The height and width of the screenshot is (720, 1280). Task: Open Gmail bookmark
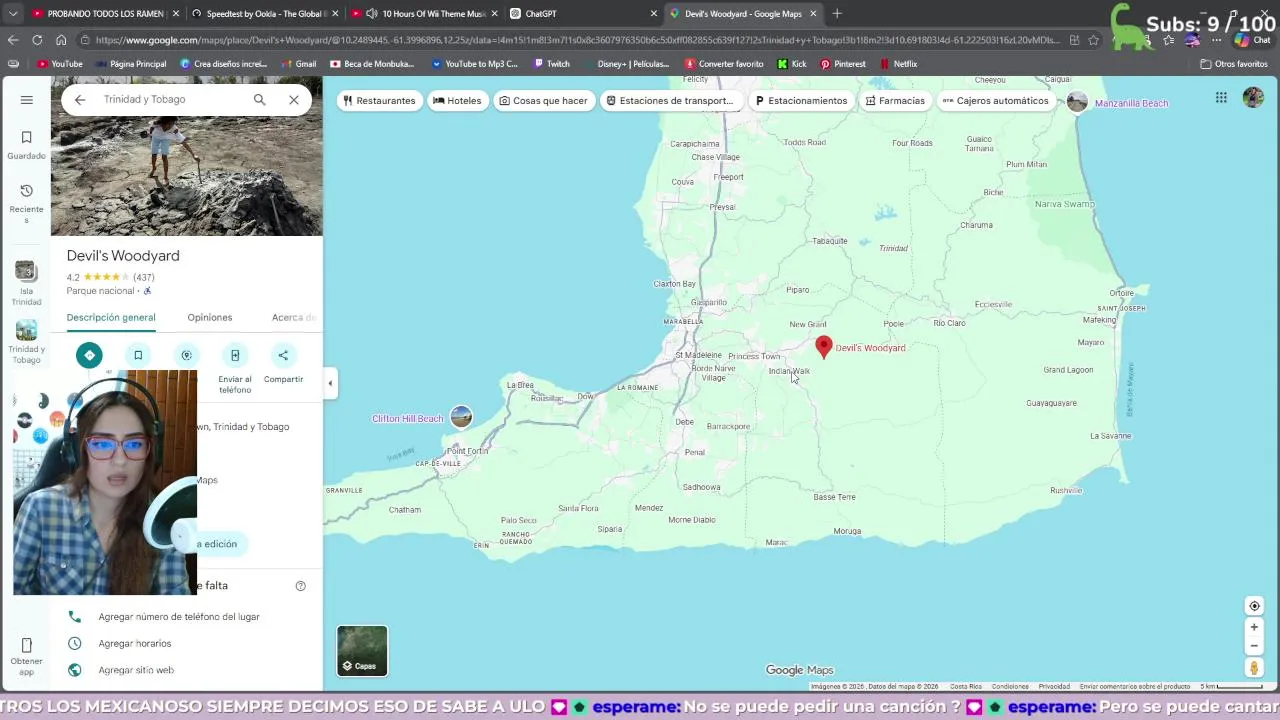[298, 64]
